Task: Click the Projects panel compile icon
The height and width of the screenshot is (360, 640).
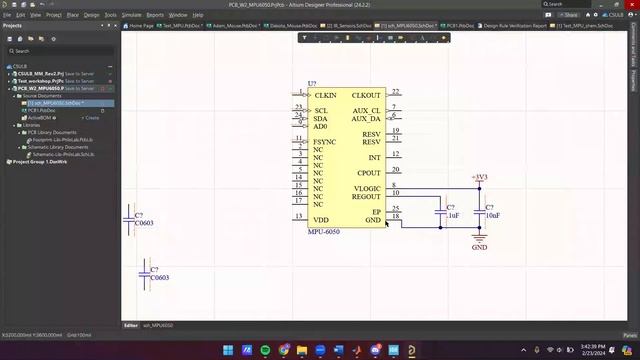Action: pyautogui.click(x=20, y=39)
